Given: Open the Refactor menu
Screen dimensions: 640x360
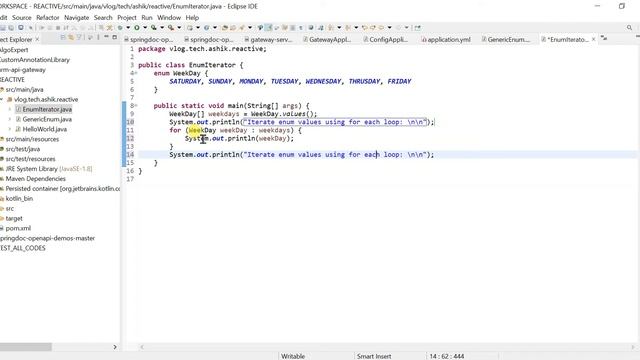Looking at the screenshot, I should tap(48, 18).
